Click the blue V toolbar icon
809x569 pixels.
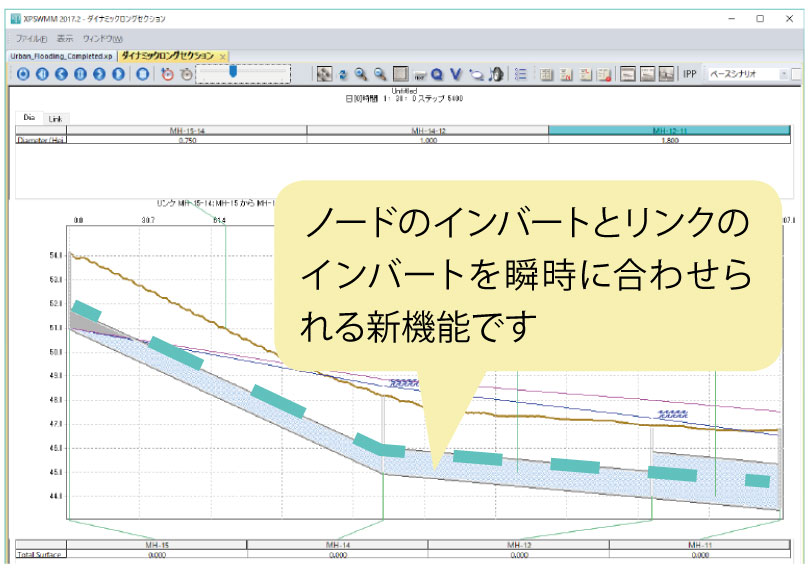coord(456,75)
